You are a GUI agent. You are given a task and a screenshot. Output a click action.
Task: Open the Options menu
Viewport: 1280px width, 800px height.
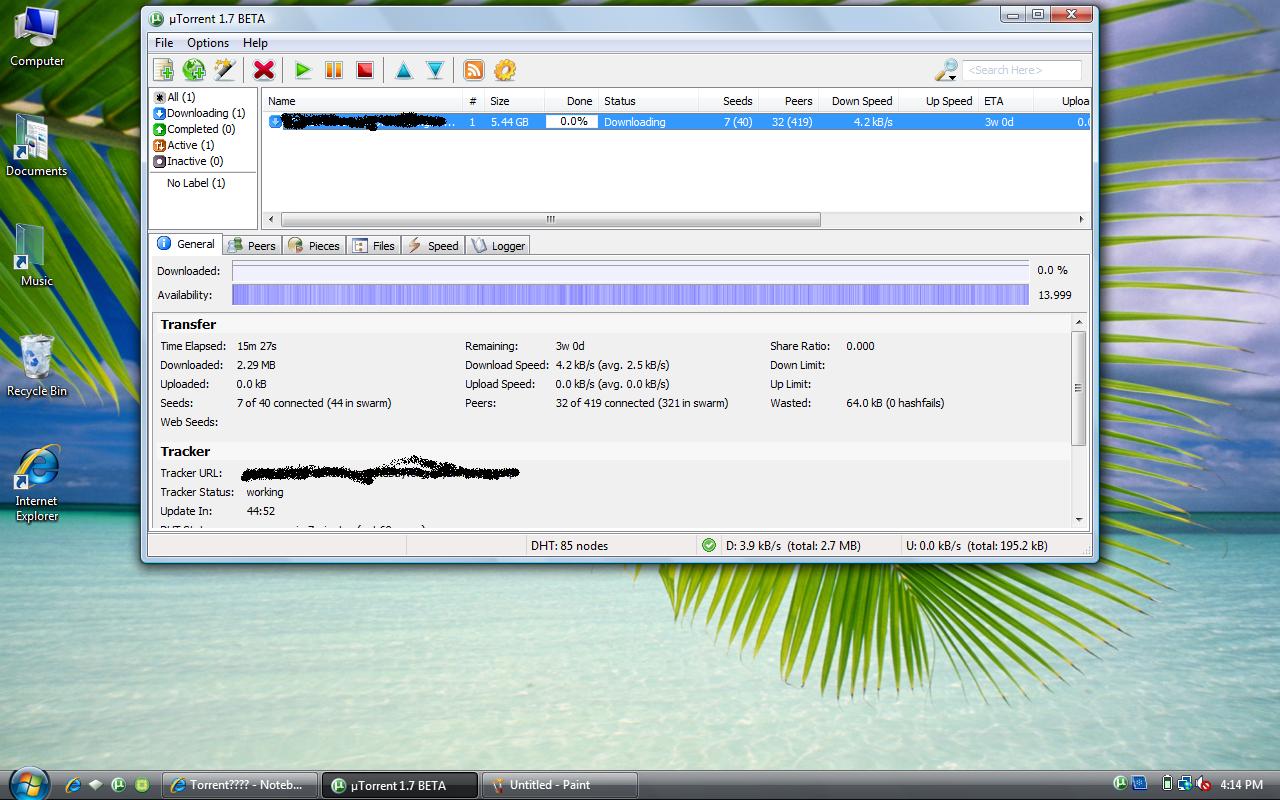[x=208, y=43]
